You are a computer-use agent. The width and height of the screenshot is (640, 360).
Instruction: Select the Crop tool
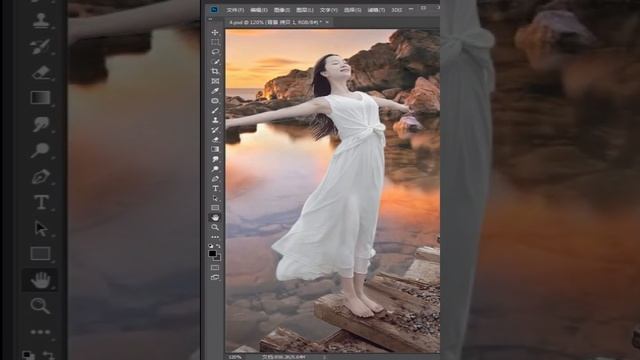pyautogui.click(x=215, y=71)
